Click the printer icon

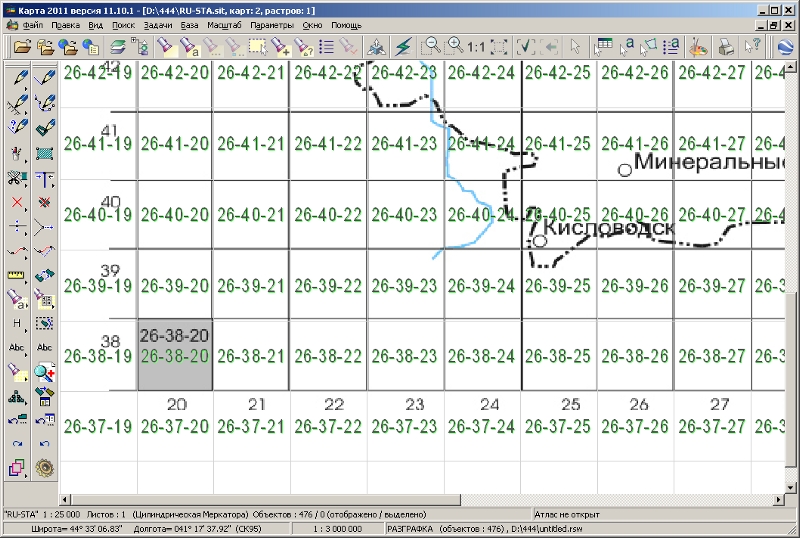point(725,47)
